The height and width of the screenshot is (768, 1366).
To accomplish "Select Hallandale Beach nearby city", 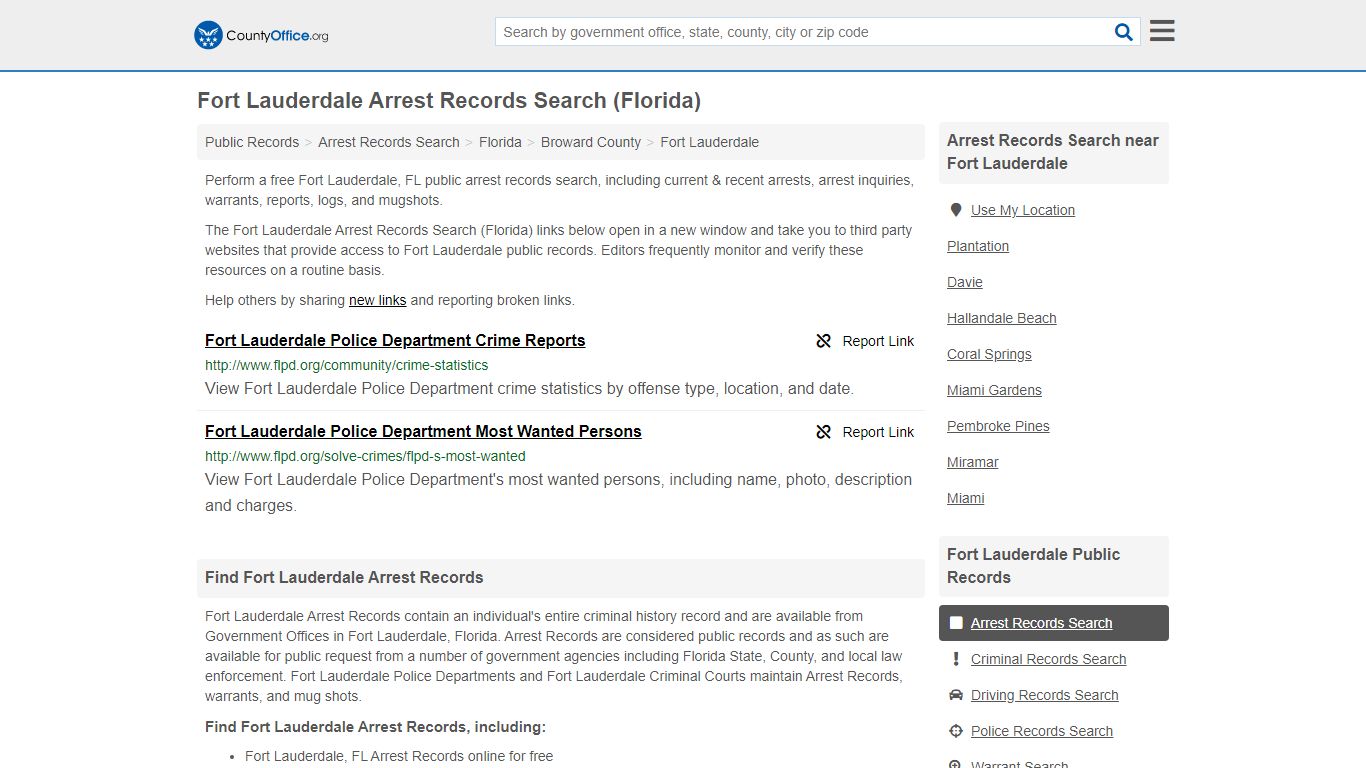I will tap(1002, 318).
